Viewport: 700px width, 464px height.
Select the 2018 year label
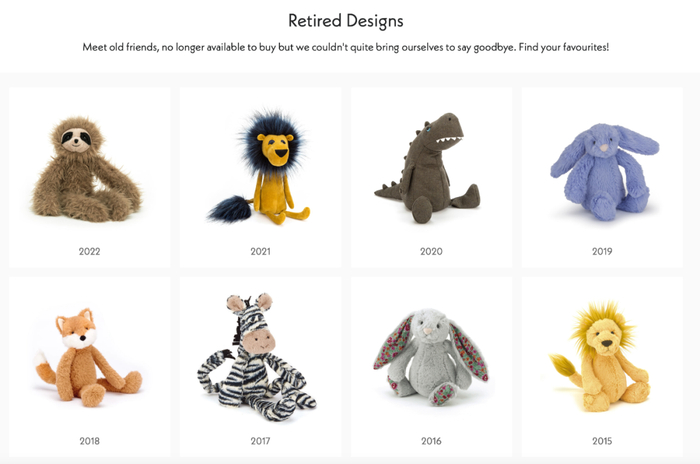[89, 441]
